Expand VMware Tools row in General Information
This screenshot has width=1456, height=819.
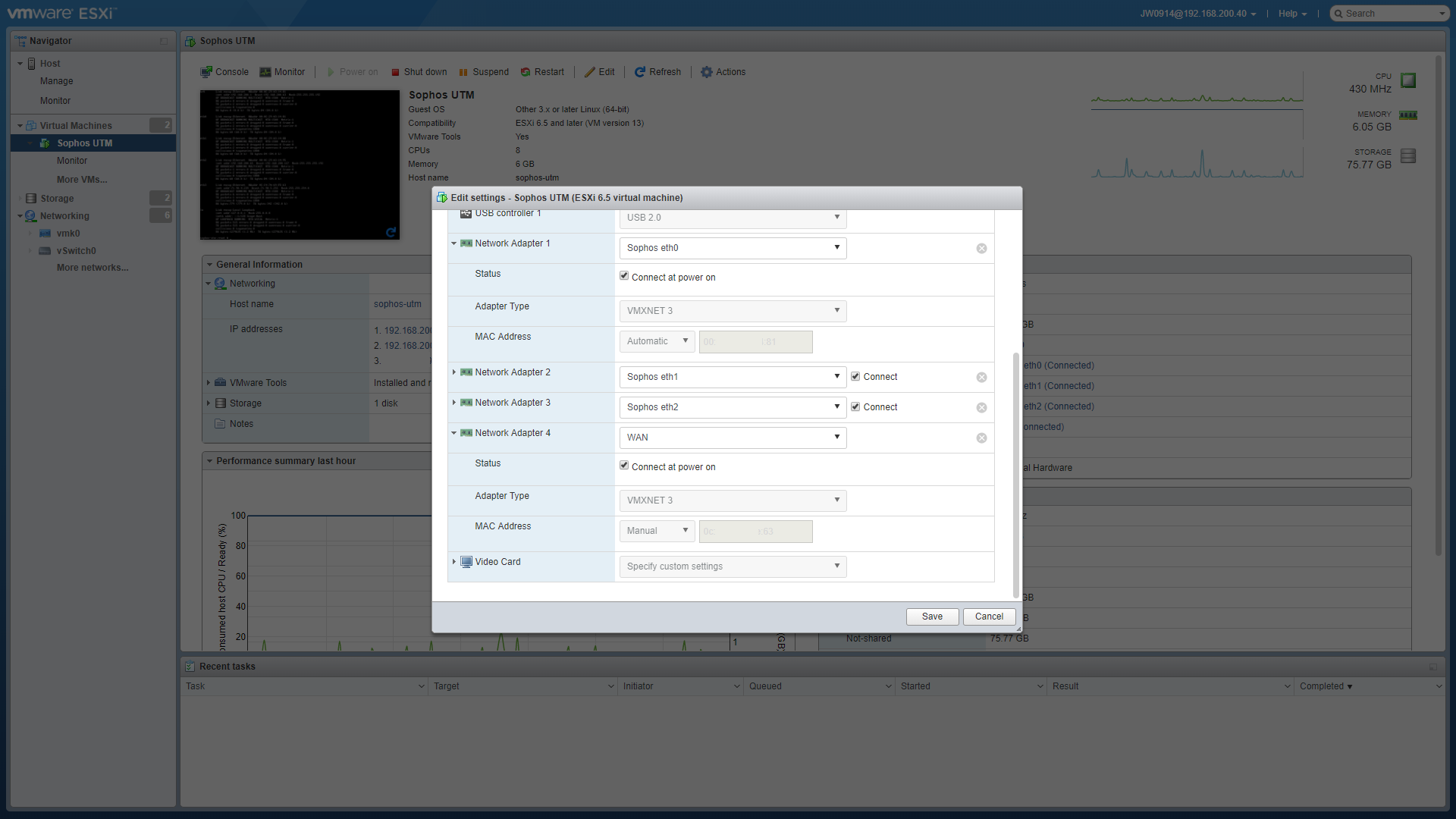[x=209, y=383]
